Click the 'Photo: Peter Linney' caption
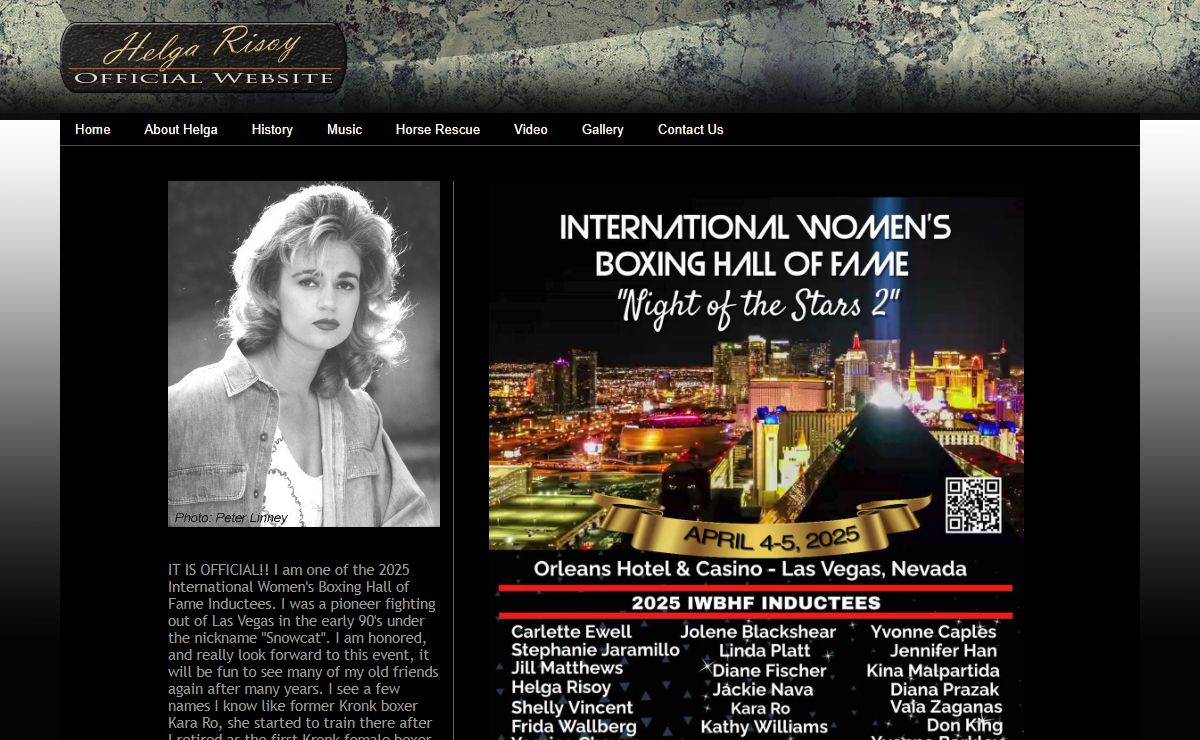This screenshot has height=740, width=1200. 231,518
